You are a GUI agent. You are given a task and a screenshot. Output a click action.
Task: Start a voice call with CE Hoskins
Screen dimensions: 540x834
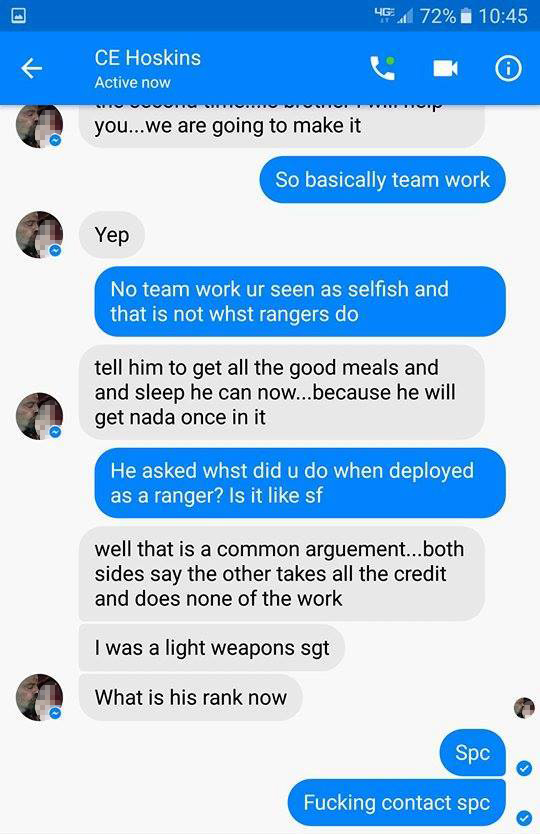(383, 68)
